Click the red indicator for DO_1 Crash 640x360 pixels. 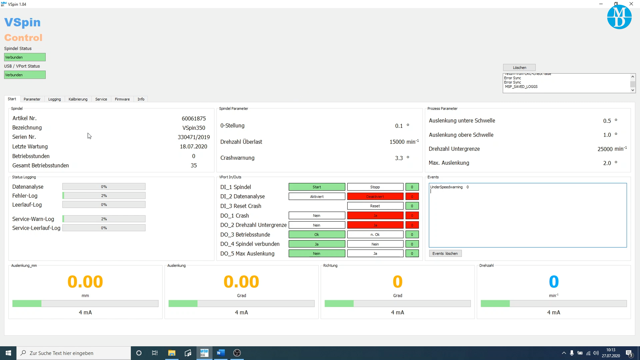412,216
